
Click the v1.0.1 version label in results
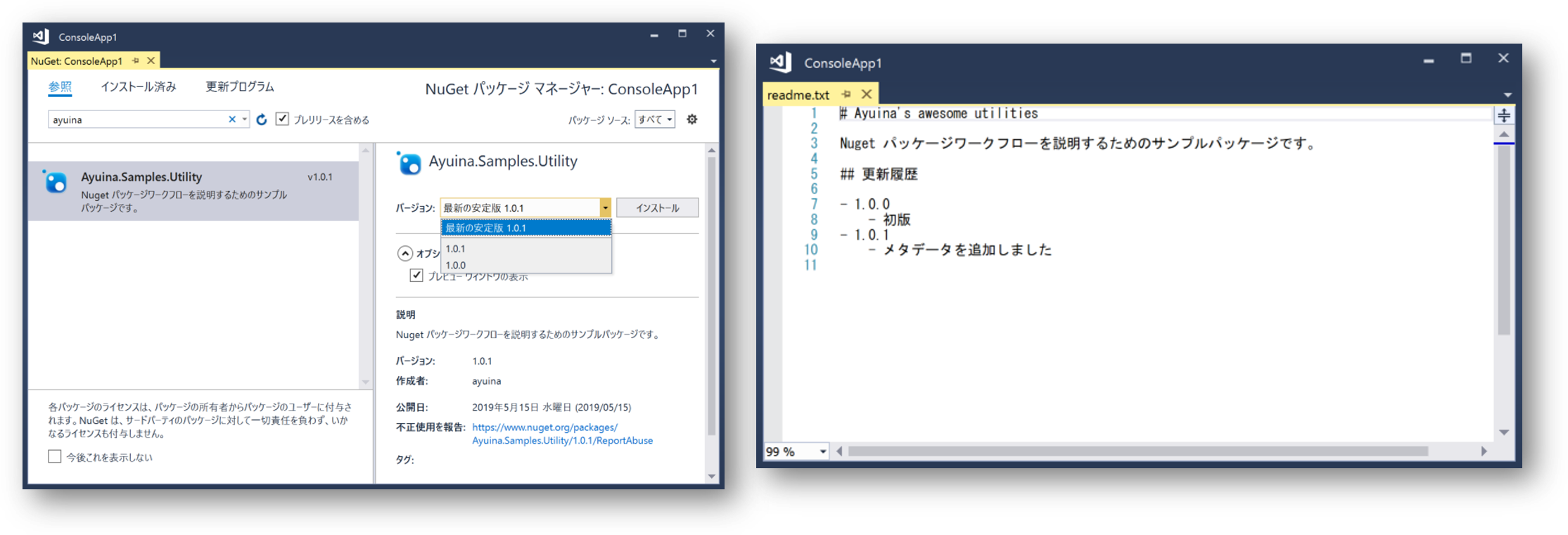pyautogui.click(x=320, y=177)
